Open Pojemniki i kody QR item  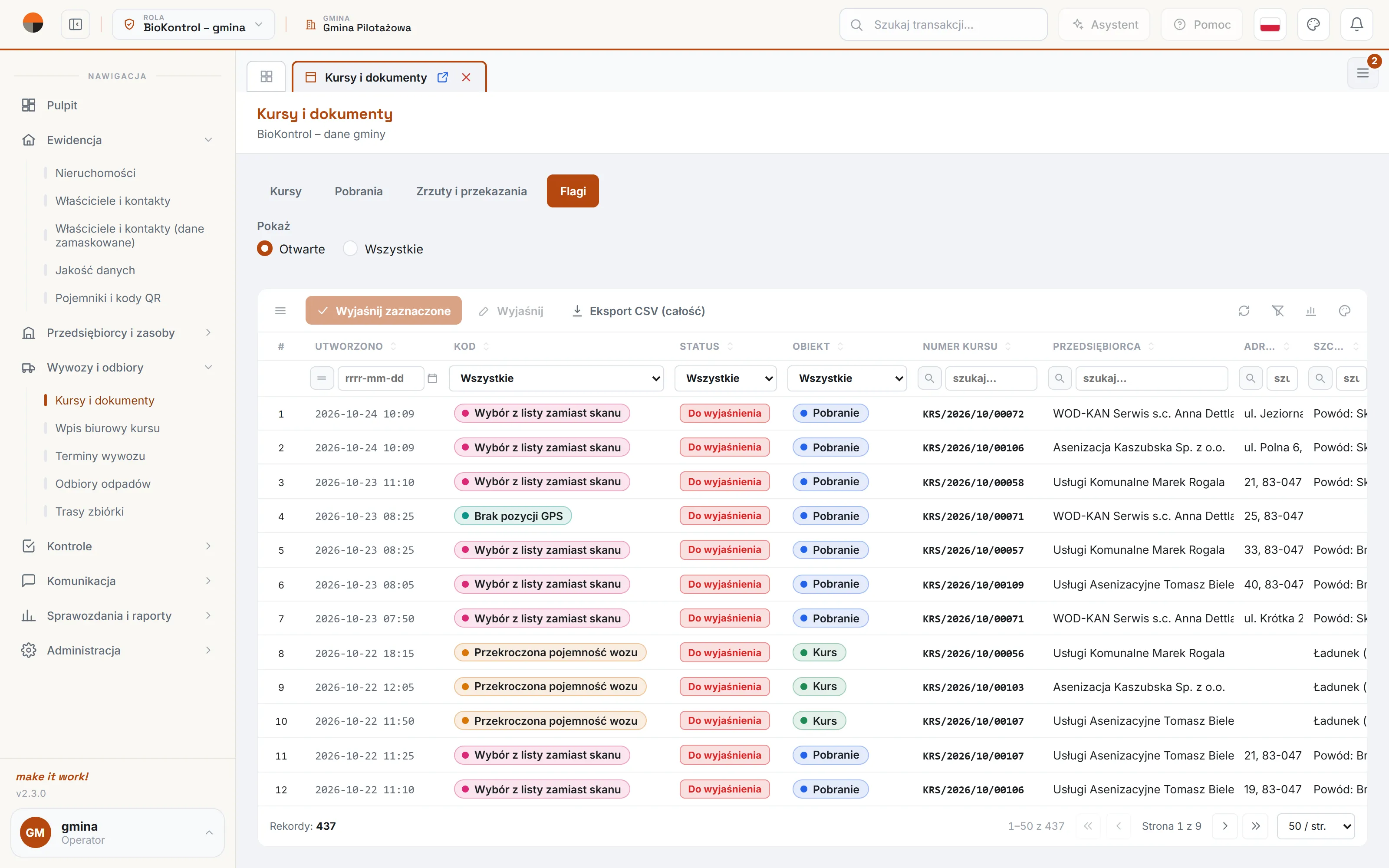click(108, 298)
